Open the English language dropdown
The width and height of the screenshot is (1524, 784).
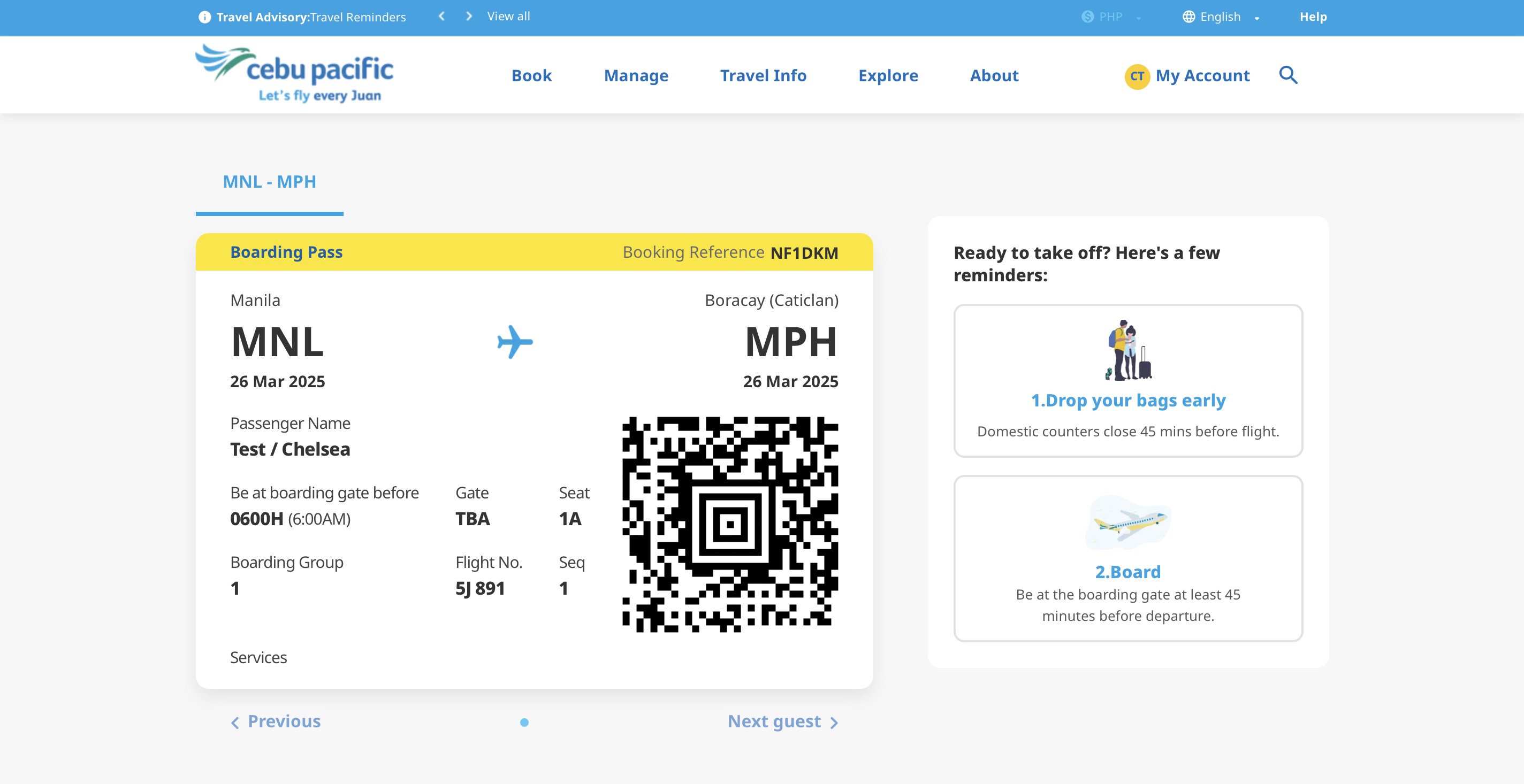(1221, 17)
